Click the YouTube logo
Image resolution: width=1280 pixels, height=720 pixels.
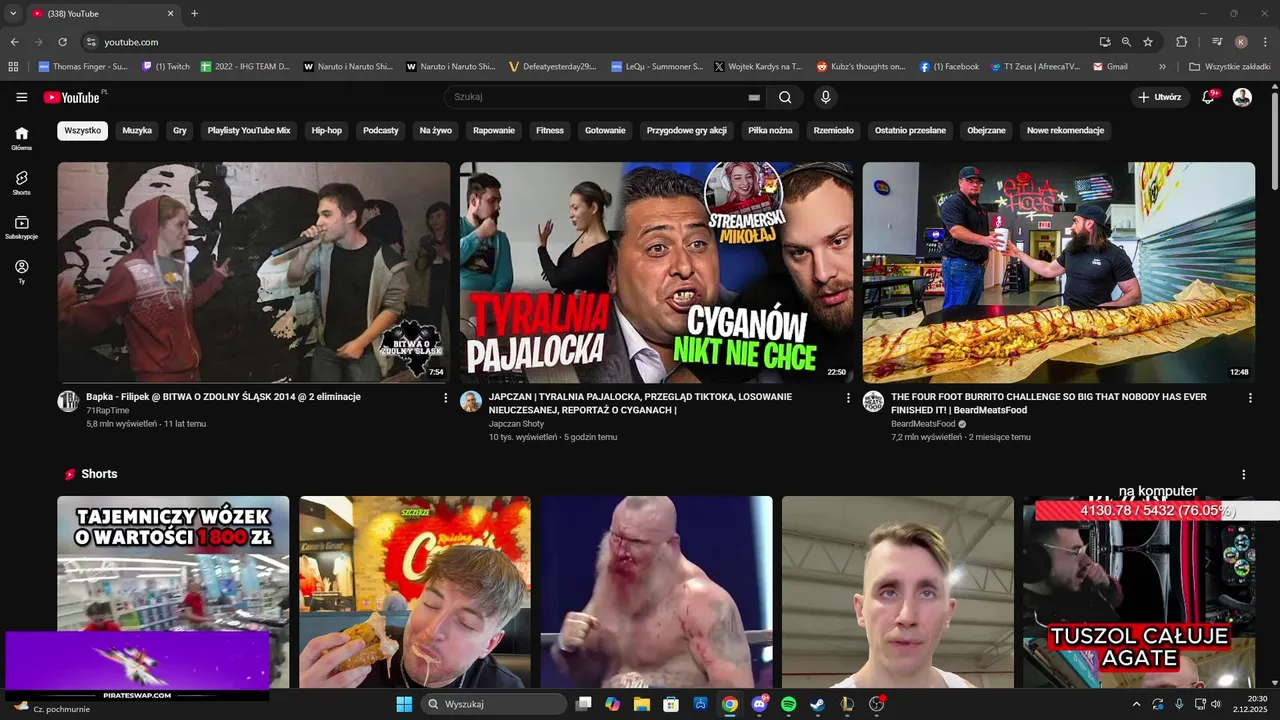(72, 97)
